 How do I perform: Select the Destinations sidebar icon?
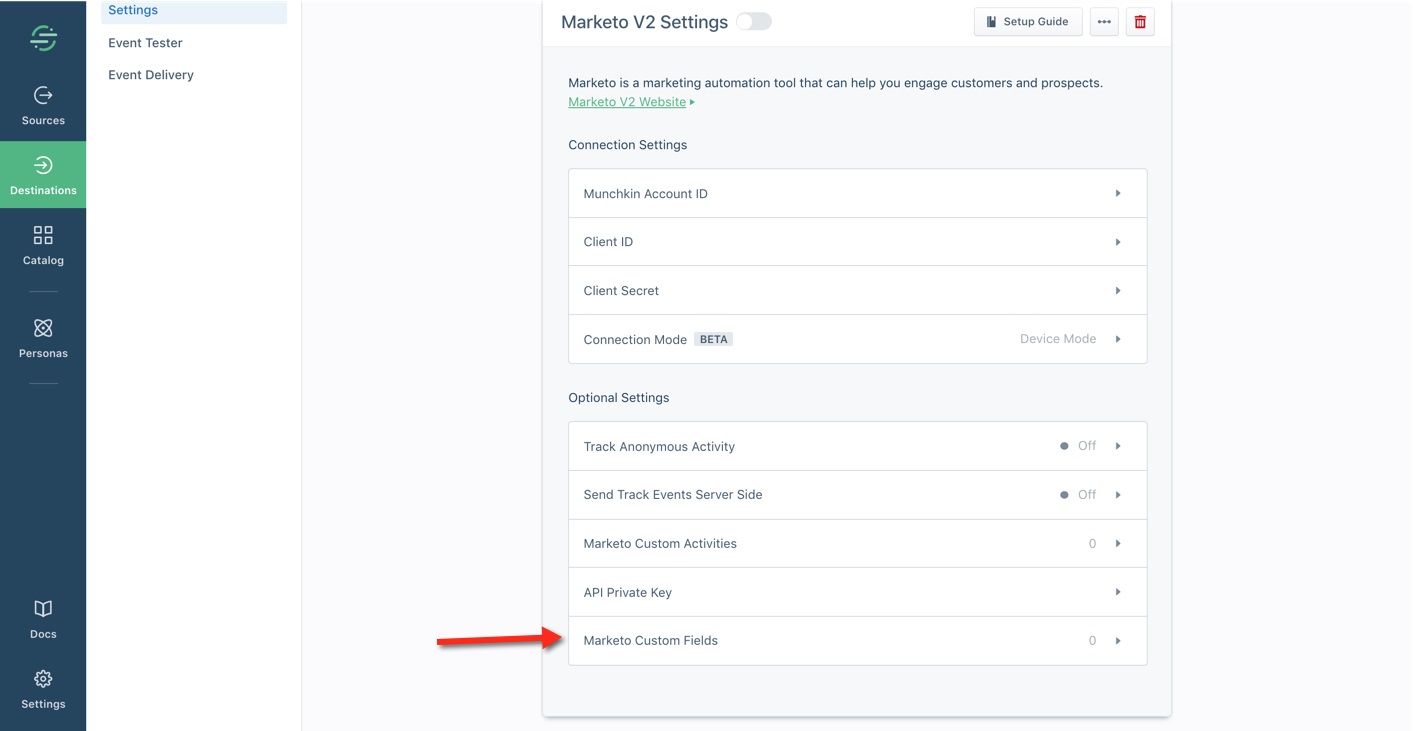pos(43,165)
